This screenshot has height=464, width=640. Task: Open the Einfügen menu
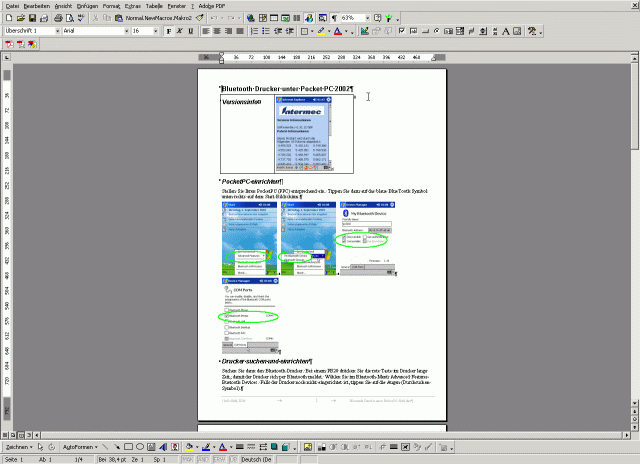87,6
